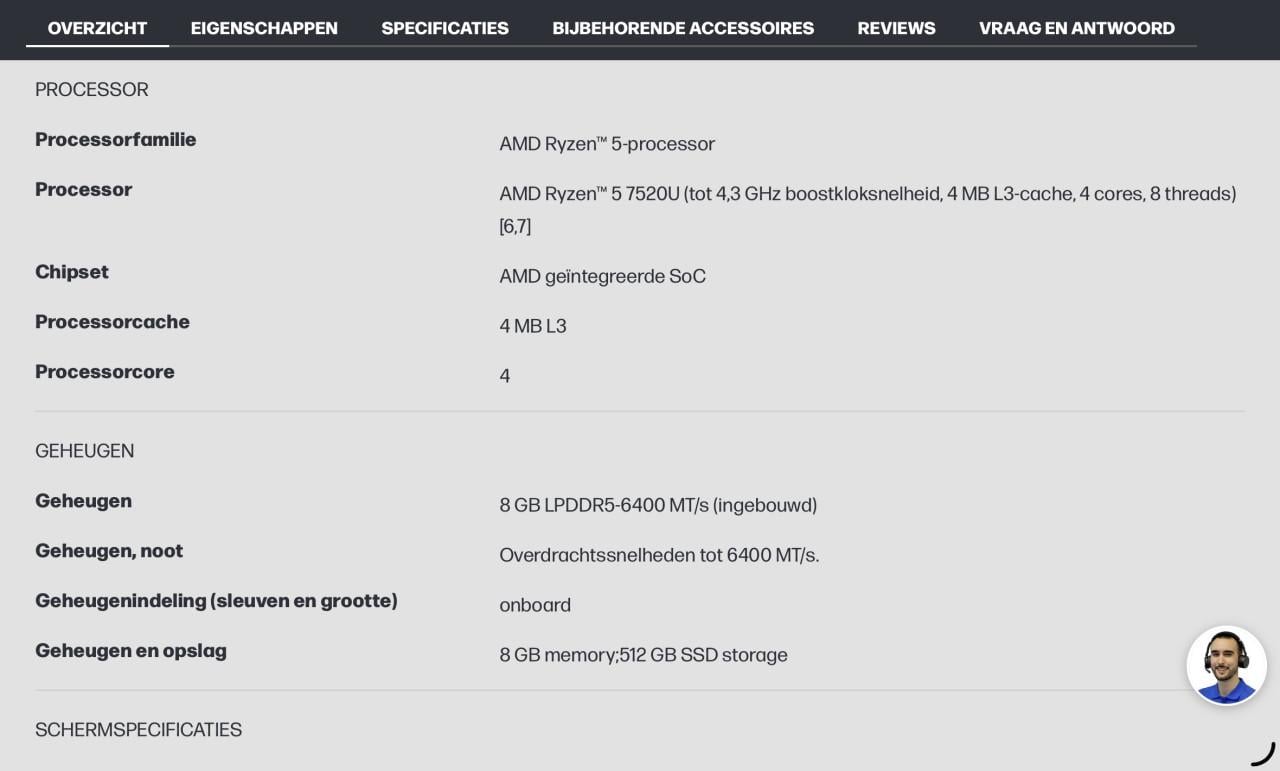This screenshot has width=1280, height=771.
Task: Click the Processorcore value 4
Action: (504, 375)
